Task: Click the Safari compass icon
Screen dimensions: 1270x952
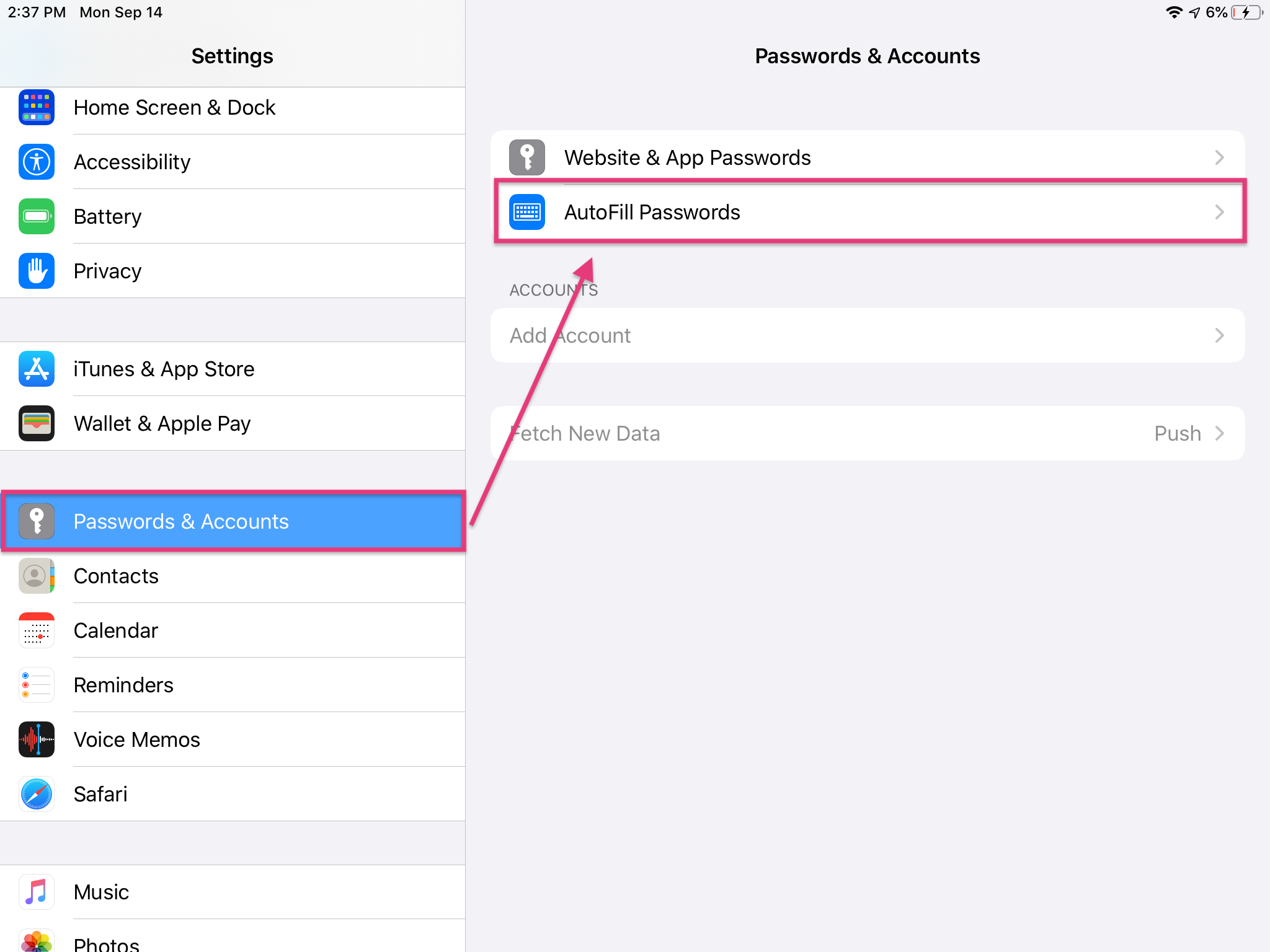Action: (x=37, y=794)
